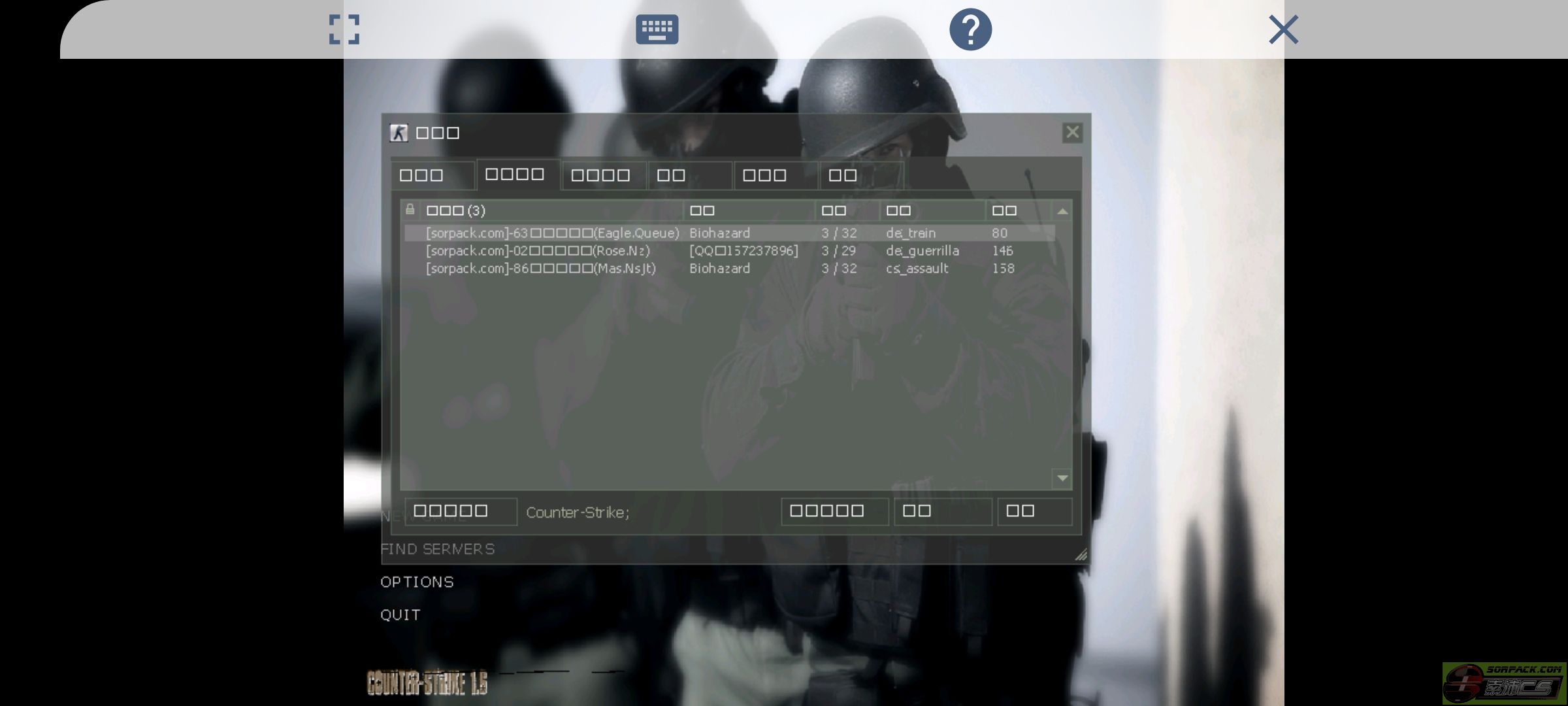
Task: Close the remote session with the top X icon
Action: click(1283, 29)
